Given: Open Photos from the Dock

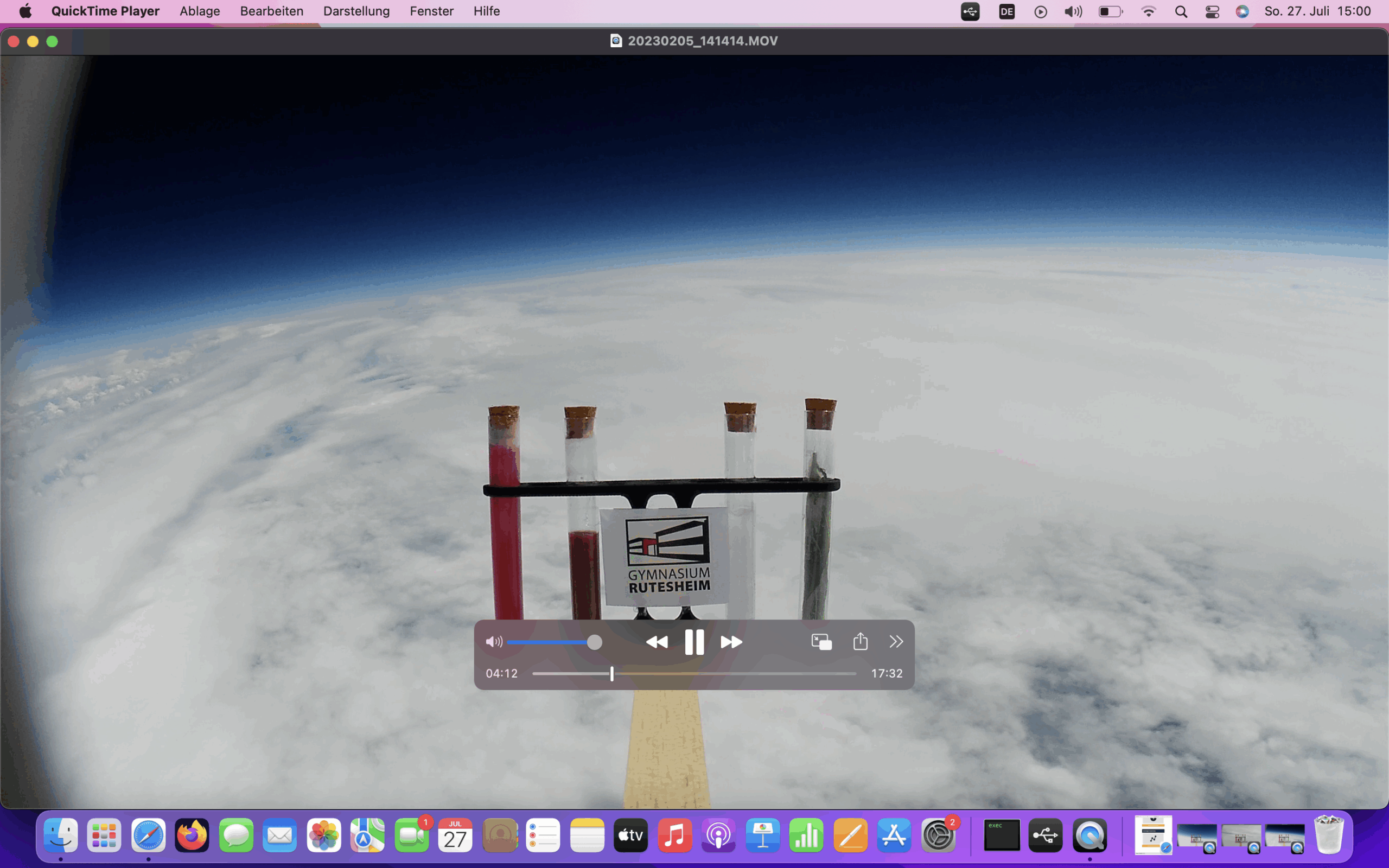Looking at the screenshot, I should (x=324, y=835).
